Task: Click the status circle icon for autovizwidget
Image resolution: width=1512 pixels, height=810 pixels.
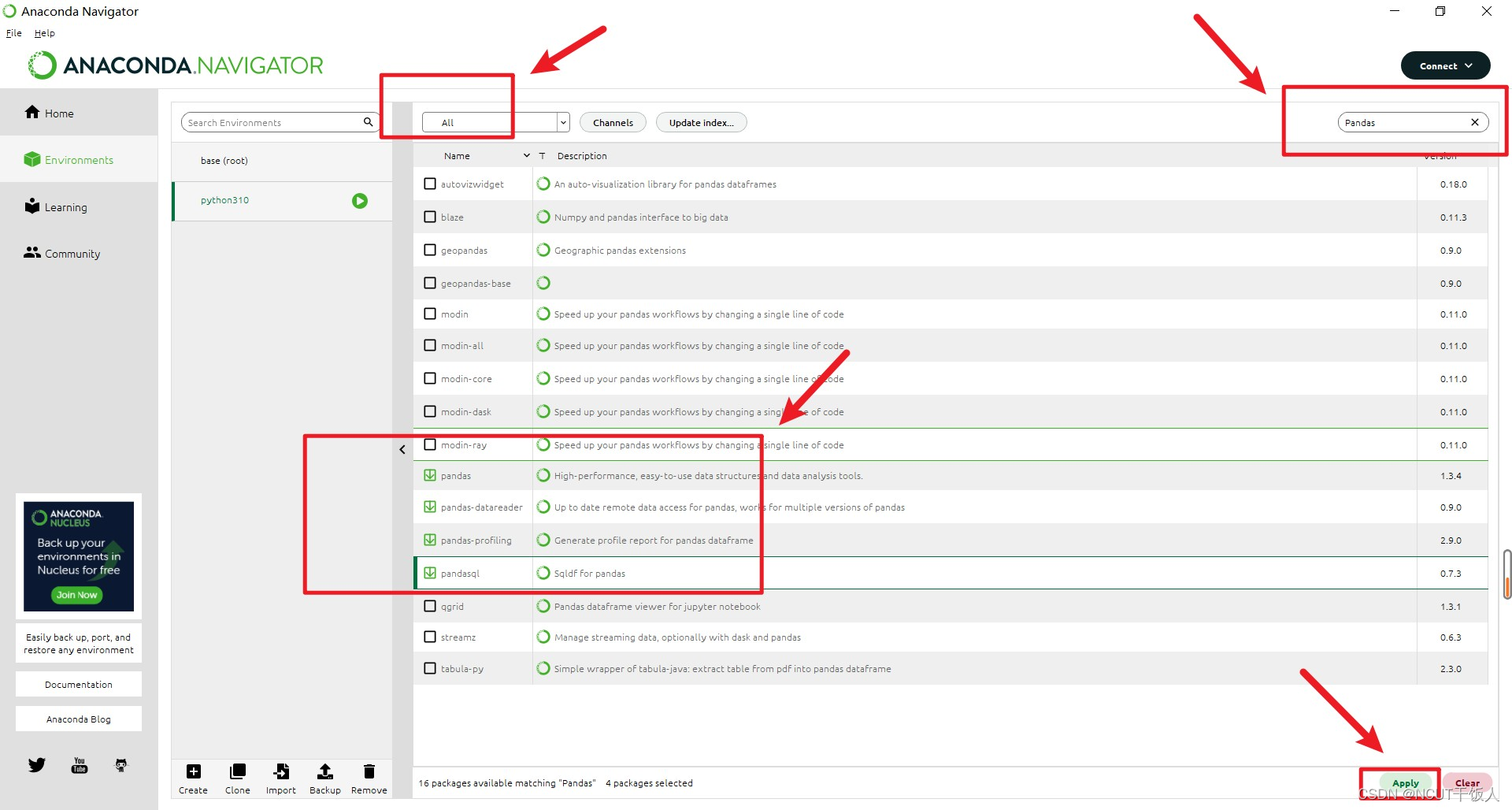Action: pos(543,184)
